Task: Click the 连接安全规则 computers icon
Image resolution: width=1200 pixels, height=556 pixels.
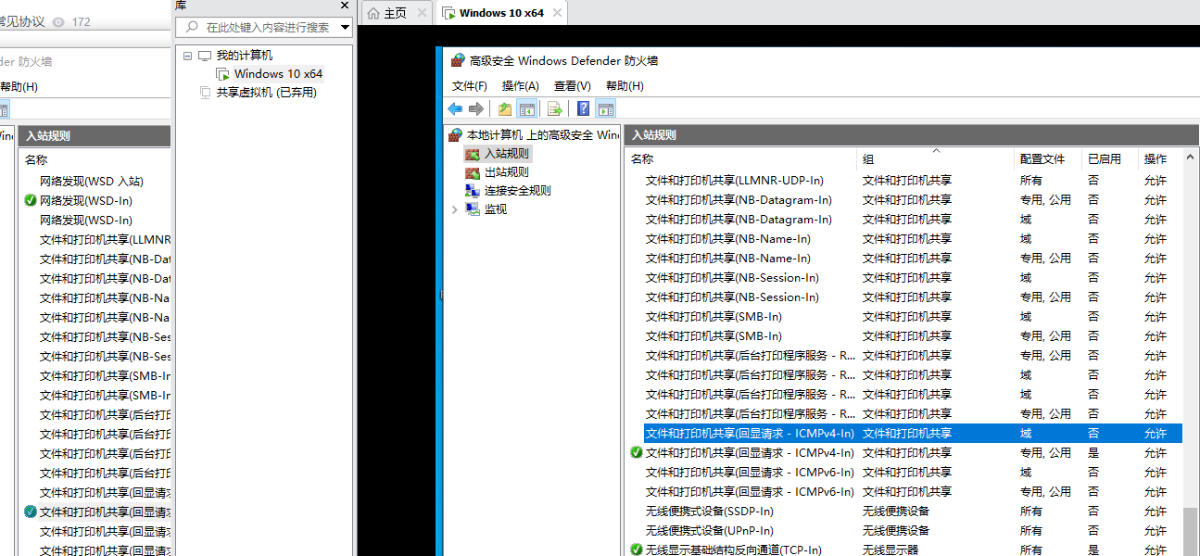Action: click(472, 190)
